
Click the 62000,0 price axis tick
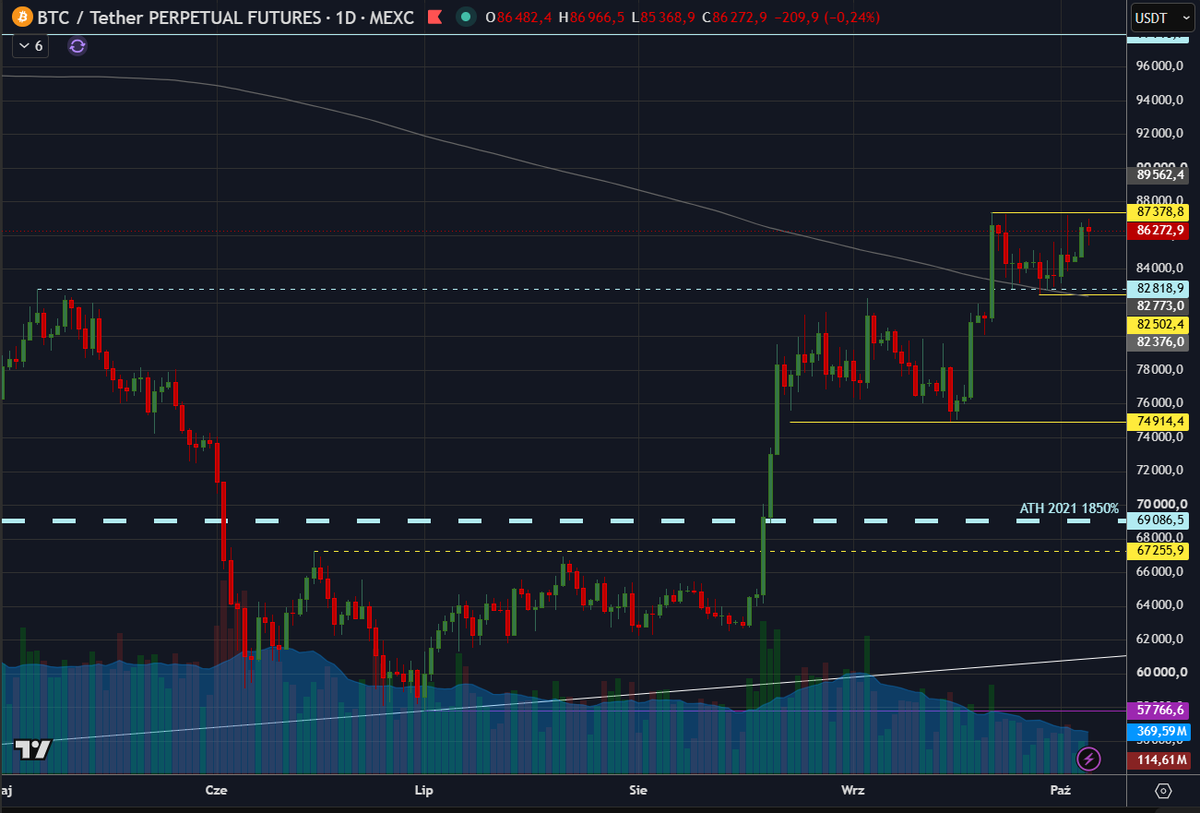tap(1159, 639)
